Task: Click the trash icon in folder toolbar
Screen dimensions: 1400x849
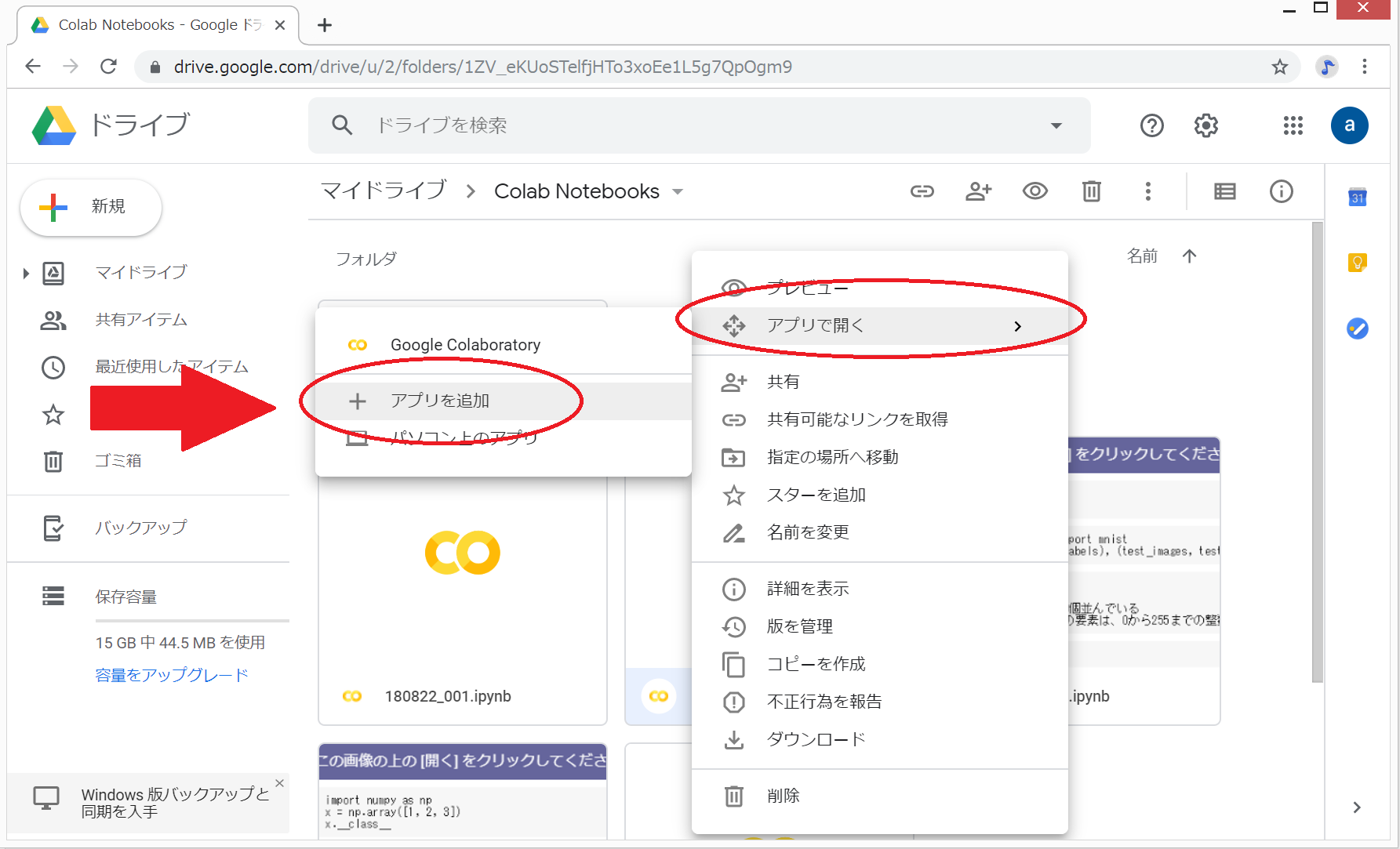Action: (x=1091, y=191)
